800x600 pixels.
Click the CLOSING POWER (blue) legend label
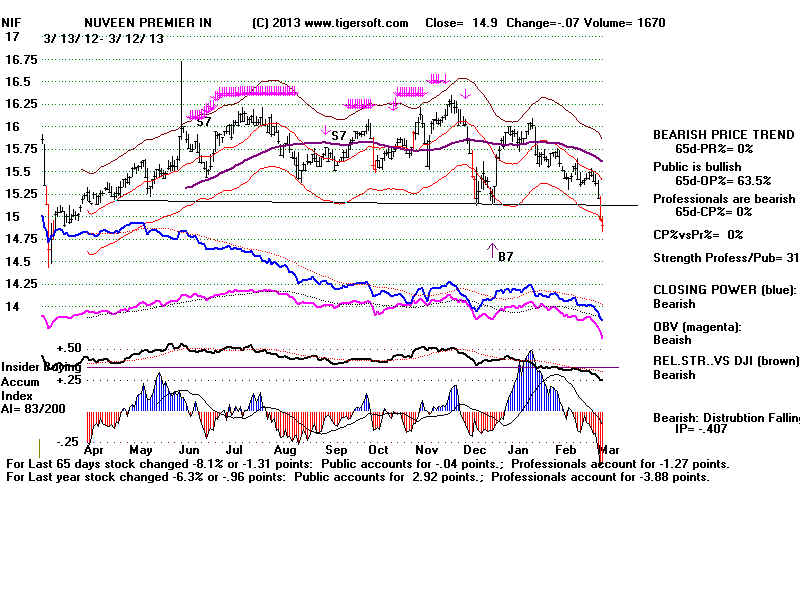point(723,289)
